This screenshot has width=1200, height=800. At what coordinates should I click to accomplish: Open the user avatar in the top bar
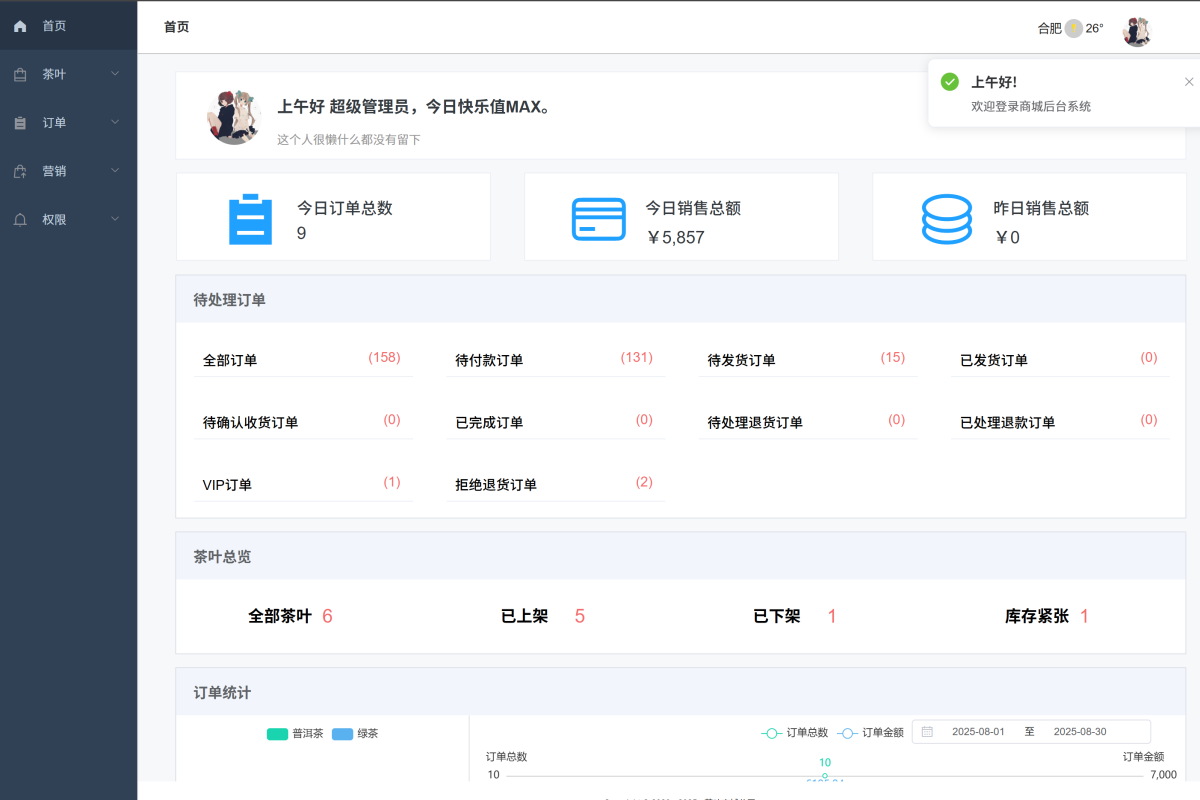(1137, 29)
